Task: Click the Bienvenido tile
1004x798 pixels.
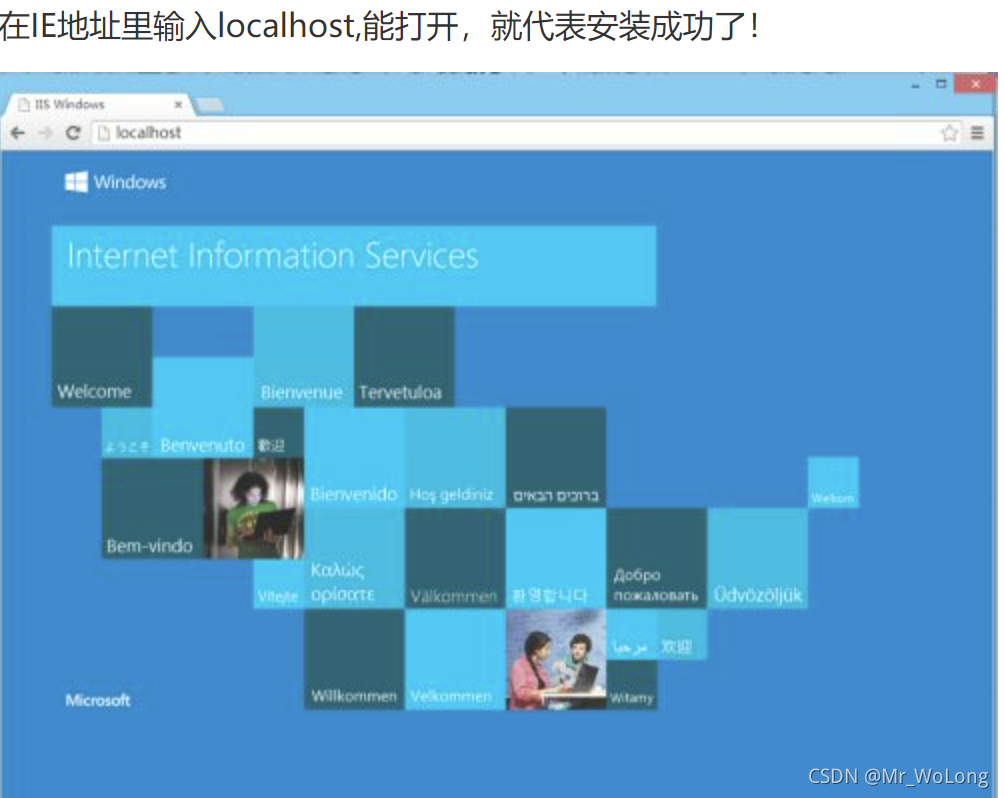Action: (354, 458)
